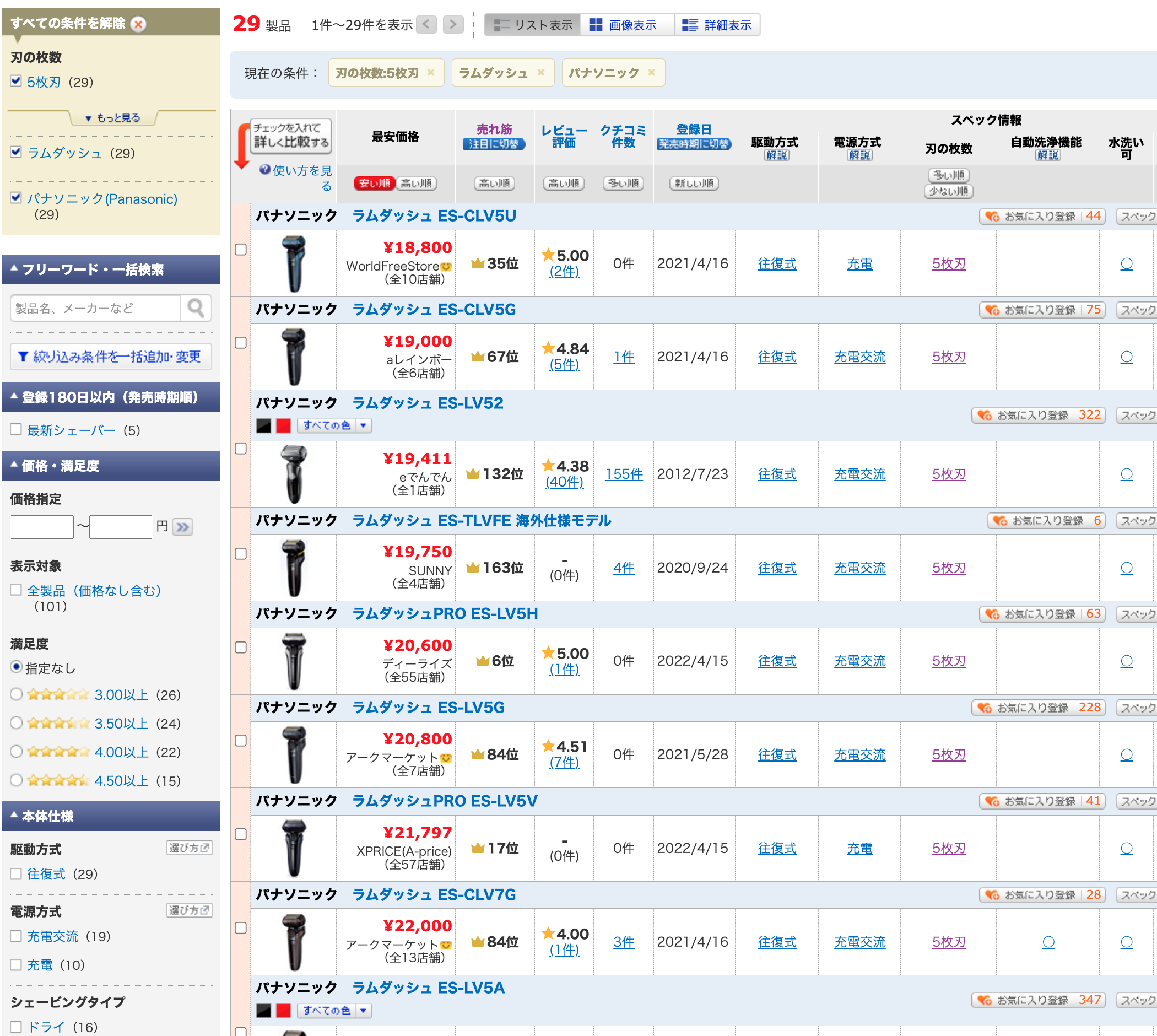Add ES-LV52 to favorites
Screen dimensions: 1157x1036
[x=1038, y=415]
